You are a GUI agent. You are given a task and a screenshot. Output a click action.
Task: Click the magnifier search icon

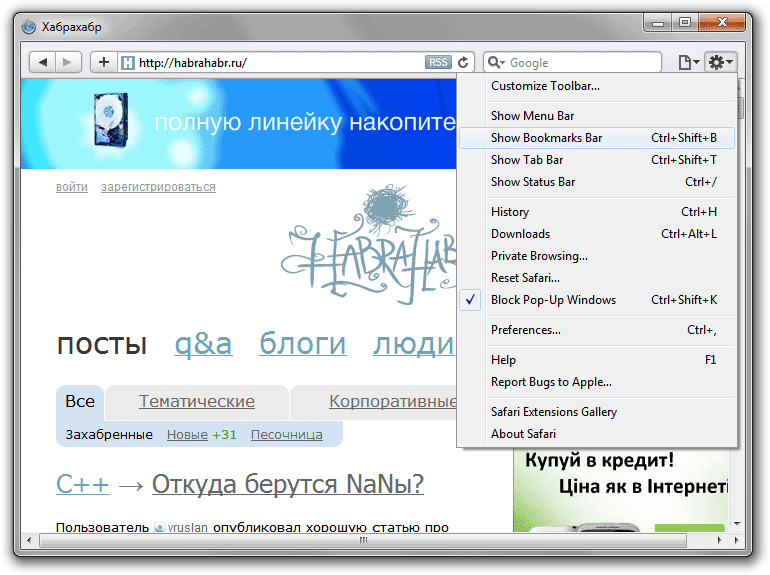coord(495,62)
